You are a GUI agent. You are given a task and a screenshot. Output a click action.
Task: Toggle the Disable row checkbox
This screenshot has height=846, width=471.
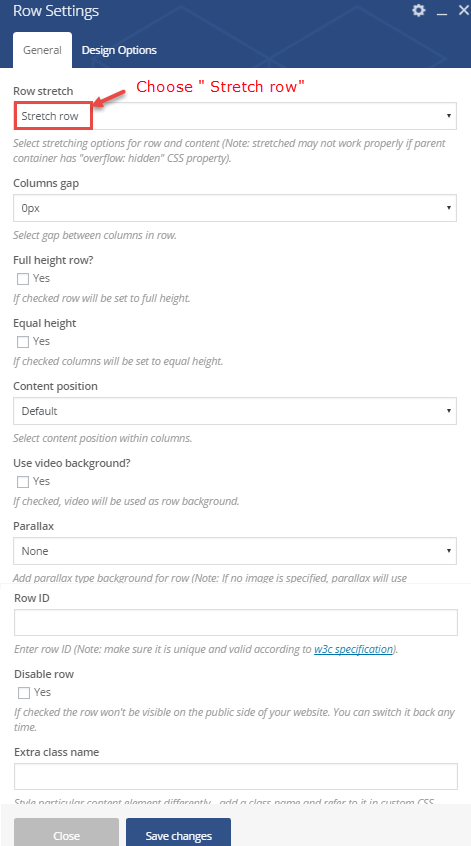[24, 692]
